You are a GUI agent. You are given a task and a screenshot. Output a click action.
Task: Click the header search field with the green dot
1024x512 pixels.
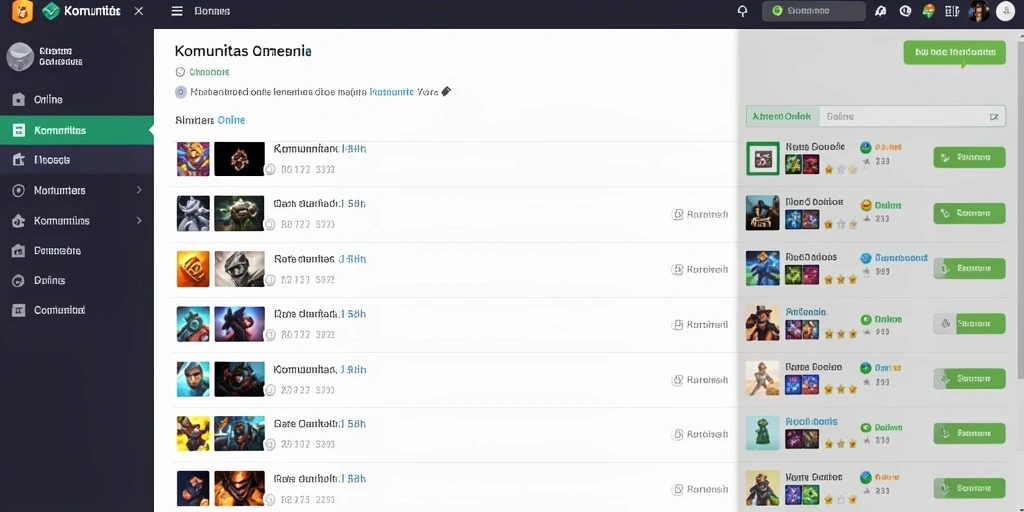click(x=814, y=11)
